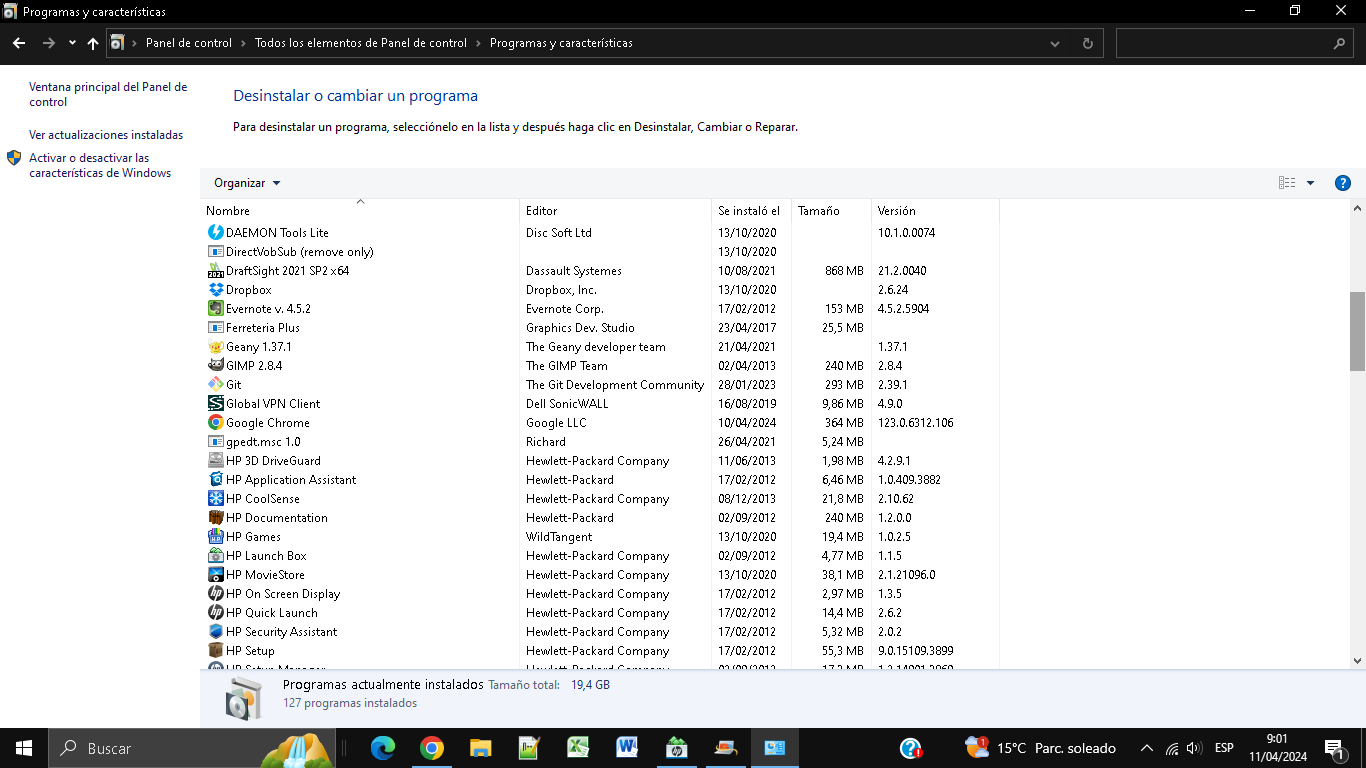The height and width of the screenshot is (768, 1366).
Task: Open recent locations dropdown arrow
Action: tap(72, 43)
